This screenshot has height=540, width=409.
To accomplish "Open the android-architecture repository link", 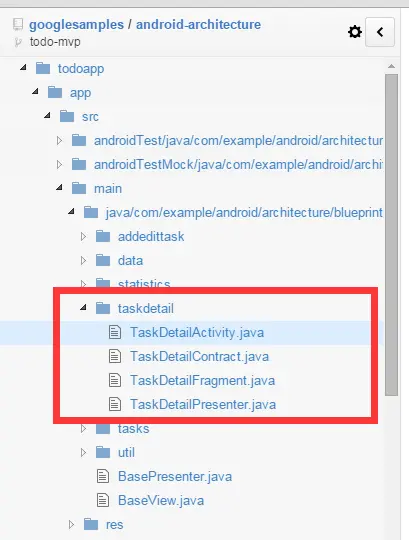I will (x=198, y=25).
